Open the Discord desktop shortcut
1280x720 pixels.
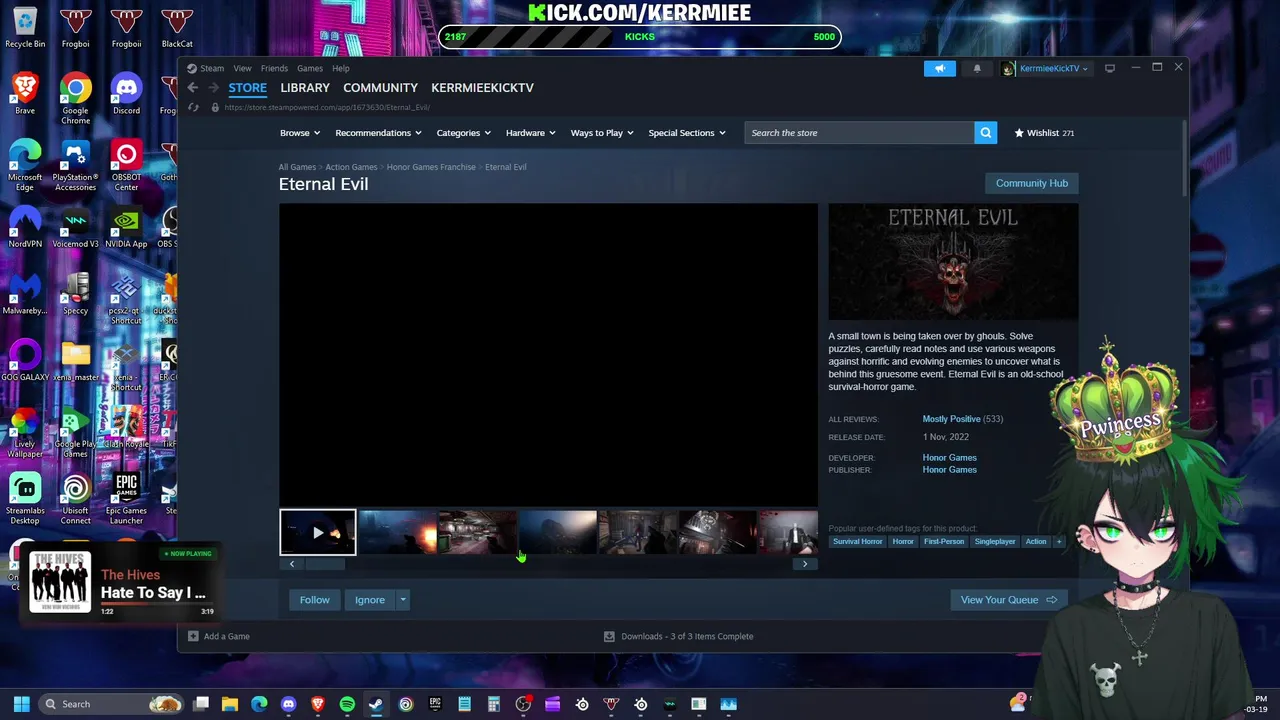point(126,93)
